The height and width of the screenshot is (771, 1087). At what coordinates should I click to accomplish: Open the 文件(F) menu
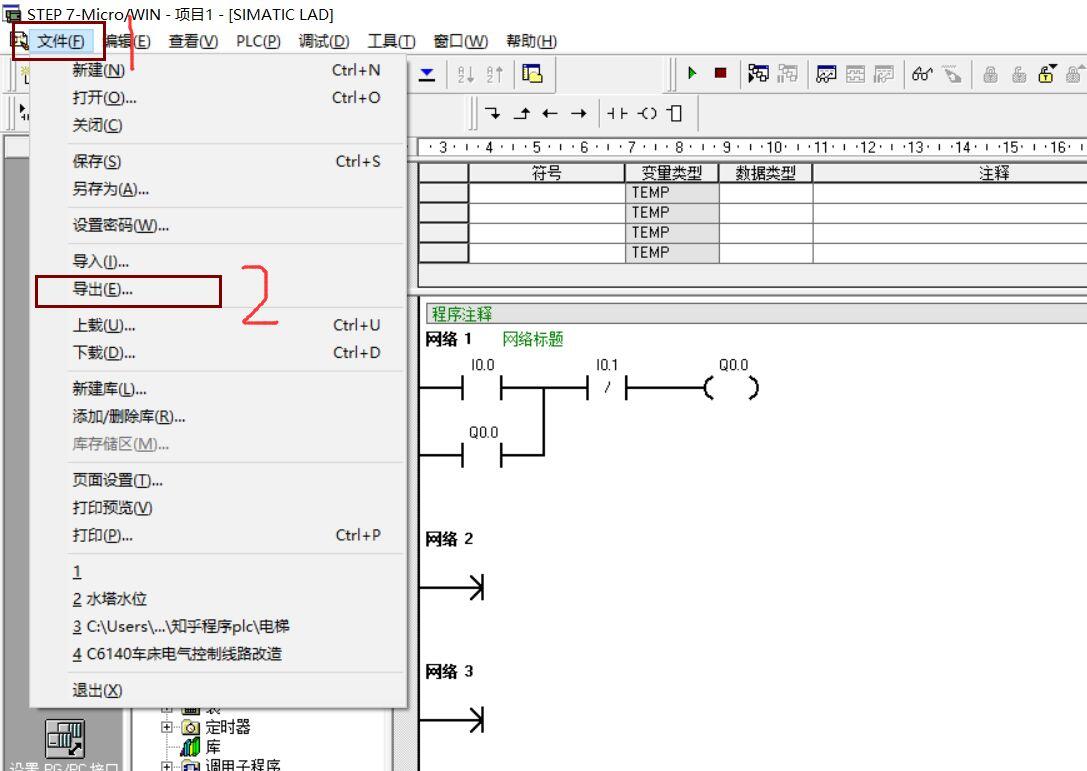60,41
